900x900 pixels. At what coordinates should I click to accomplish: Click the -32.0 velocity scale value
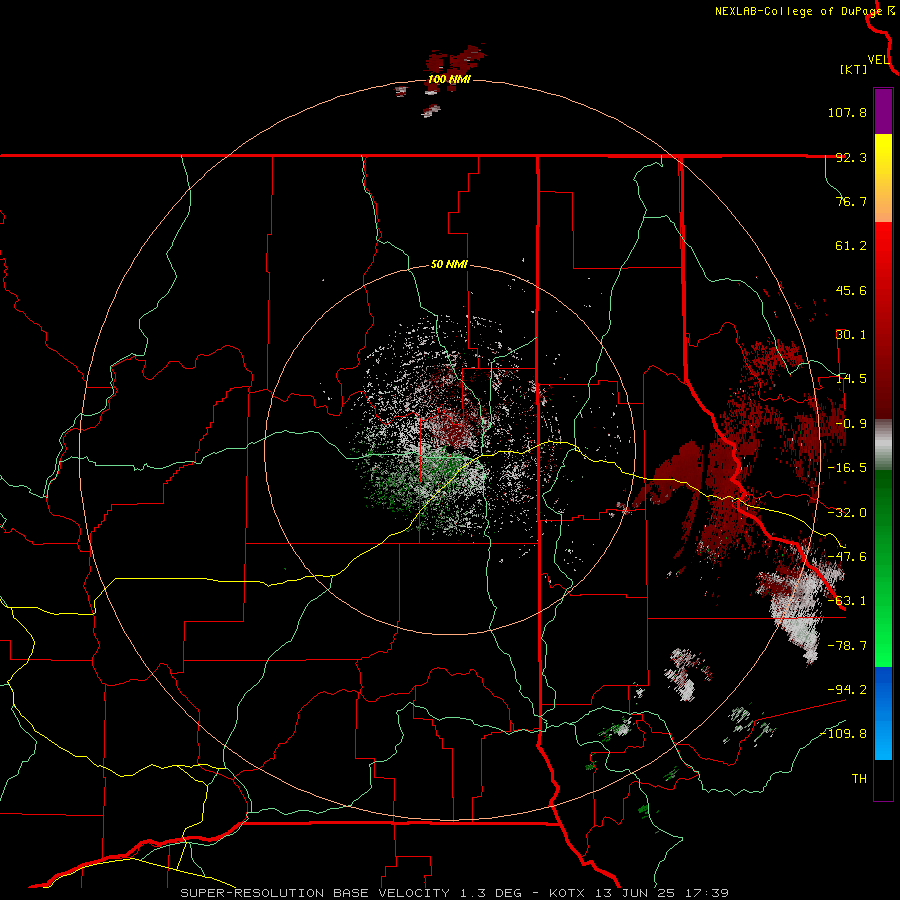tap(847, 513)
